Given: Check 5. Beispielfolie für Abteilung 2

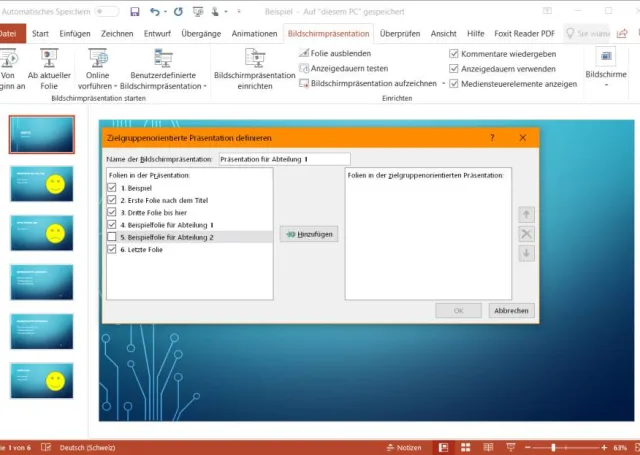Looking at the screenshot, I should [x=111, y=237].
